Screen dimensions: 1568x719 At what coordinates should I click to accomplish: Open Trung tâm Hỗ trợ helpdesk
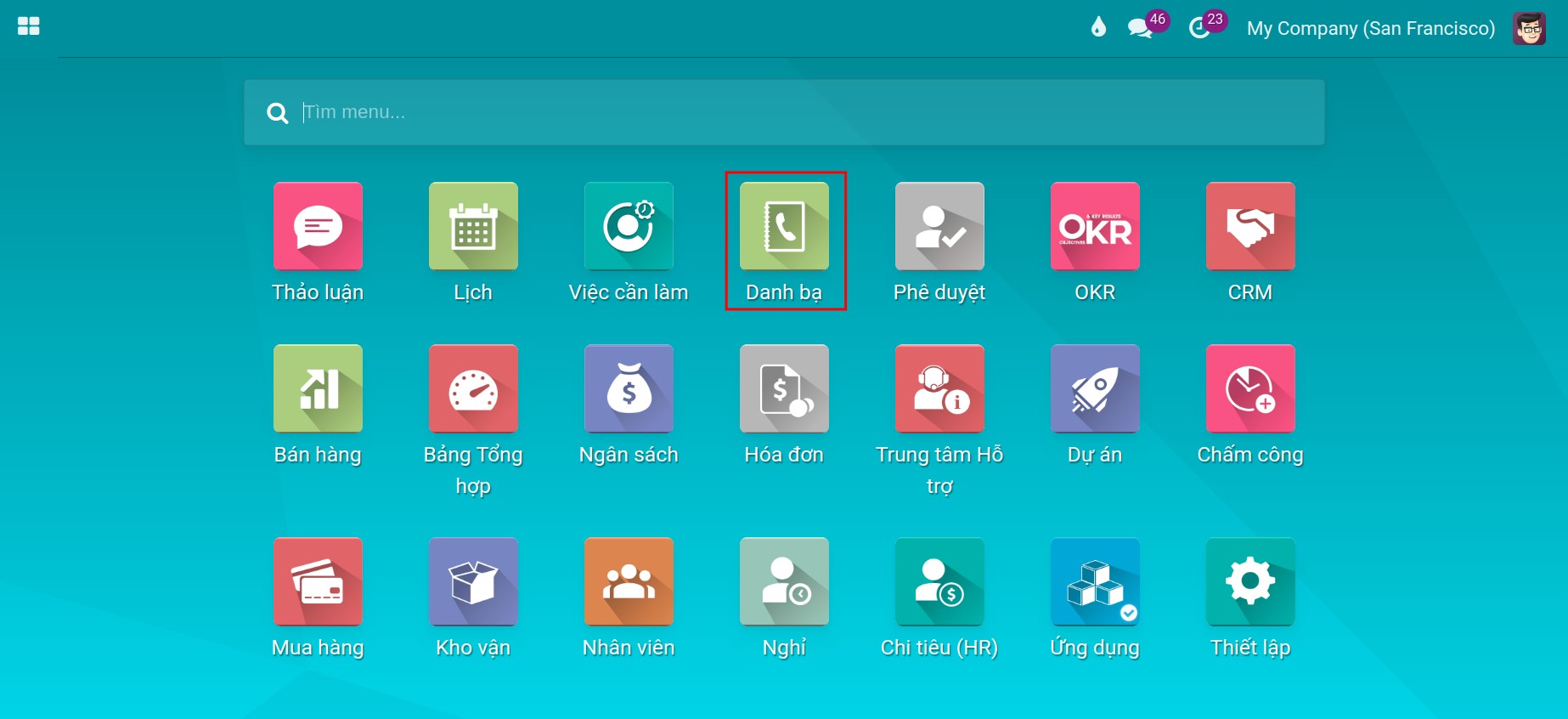tap(939, 388)
